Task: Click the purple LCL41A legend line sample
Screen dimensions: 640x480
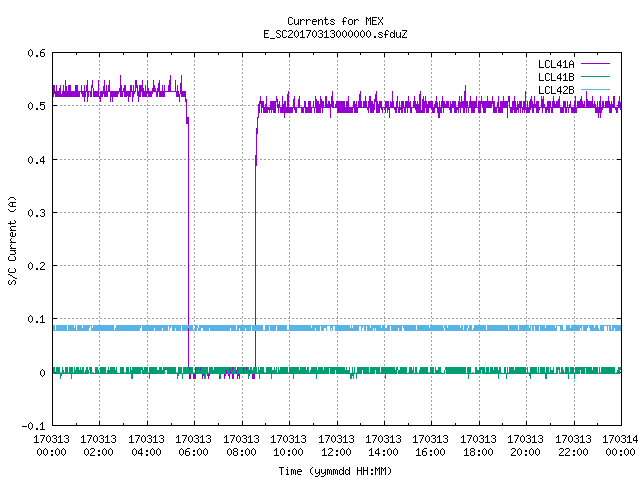Action: pyautogui.click(x=595, y=64)
